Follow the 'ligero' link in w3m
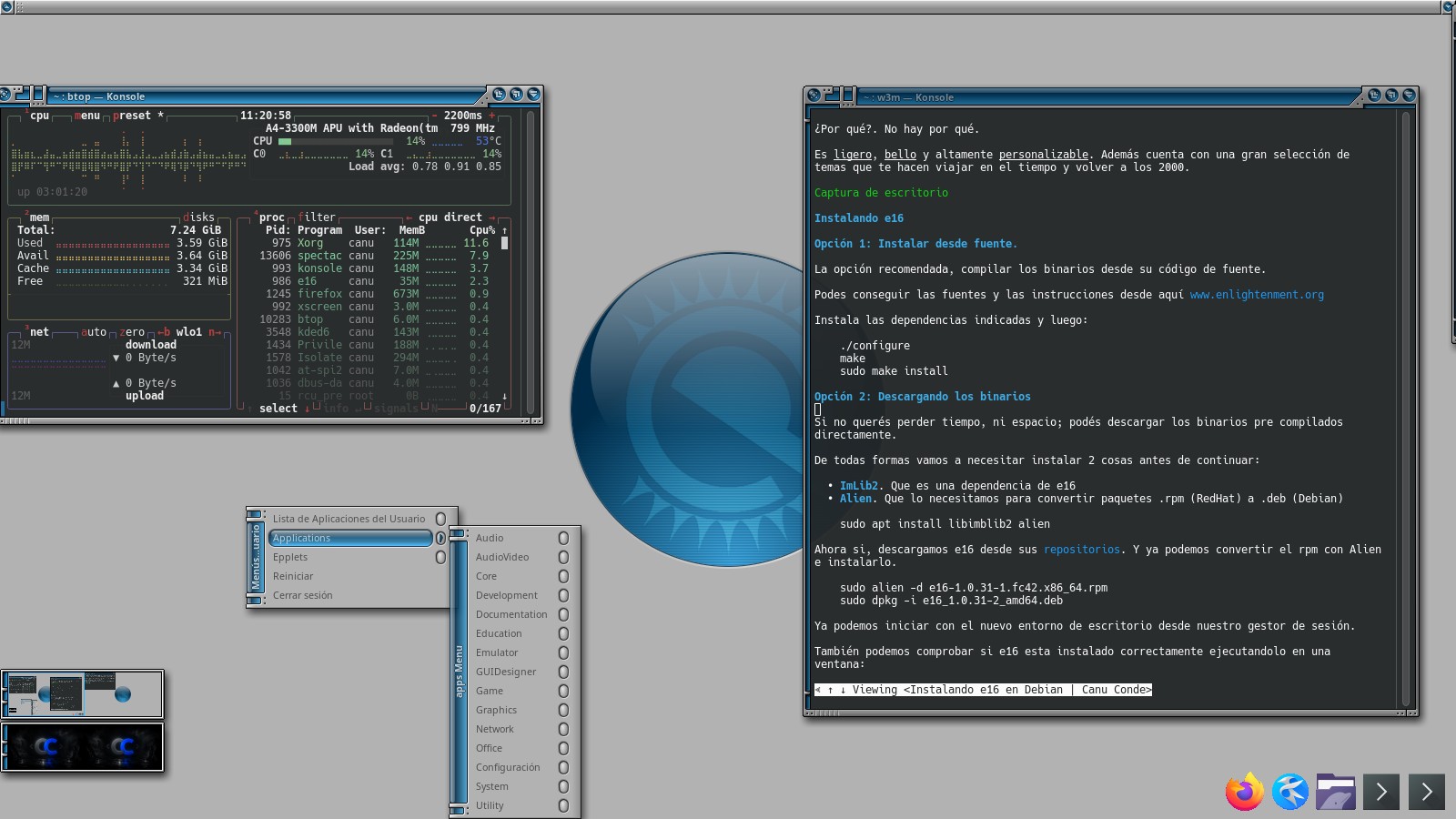The height and width of the screenshot is (819, 1456). pos(853,155)
